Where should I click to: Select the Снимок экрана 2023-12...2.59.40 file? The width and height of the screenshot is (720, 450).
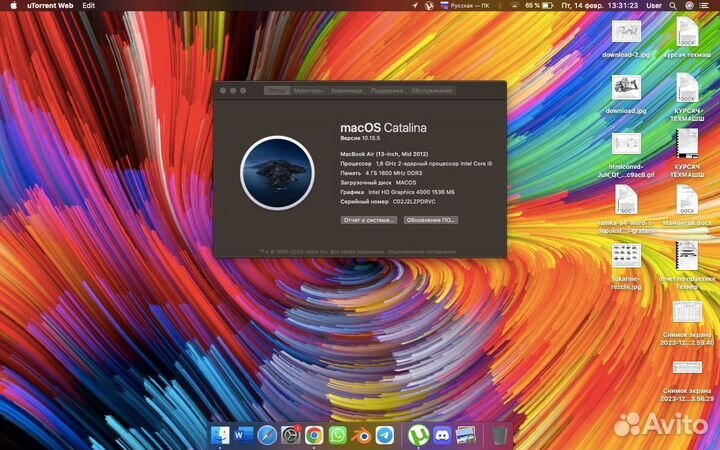pyautogui.click(x=687, y=324)
